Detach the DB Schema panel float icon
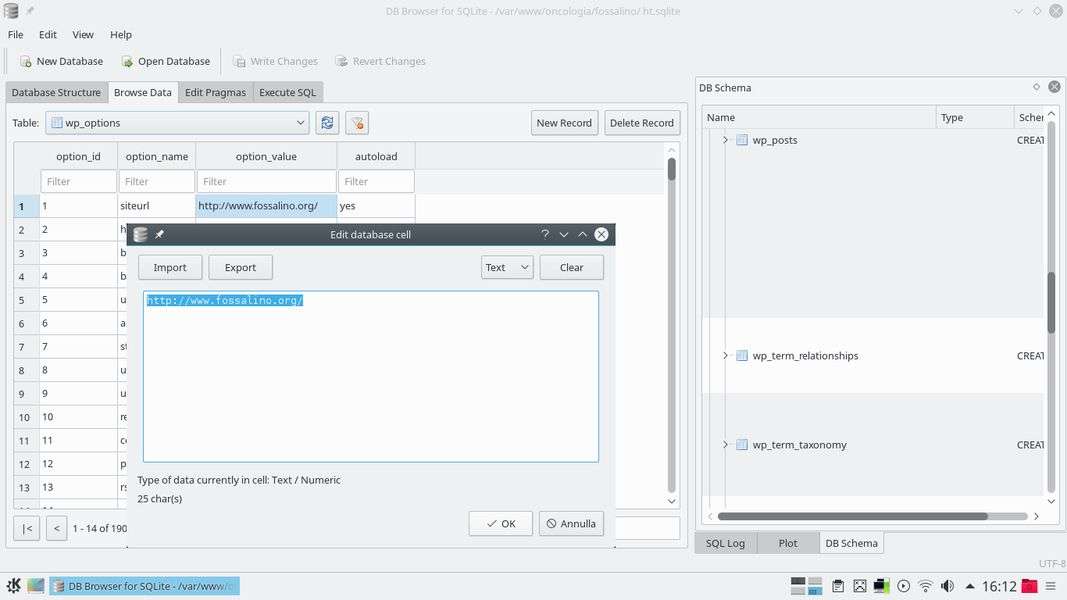Viewport: 1067px width, 600px height. pos(1036,87)
